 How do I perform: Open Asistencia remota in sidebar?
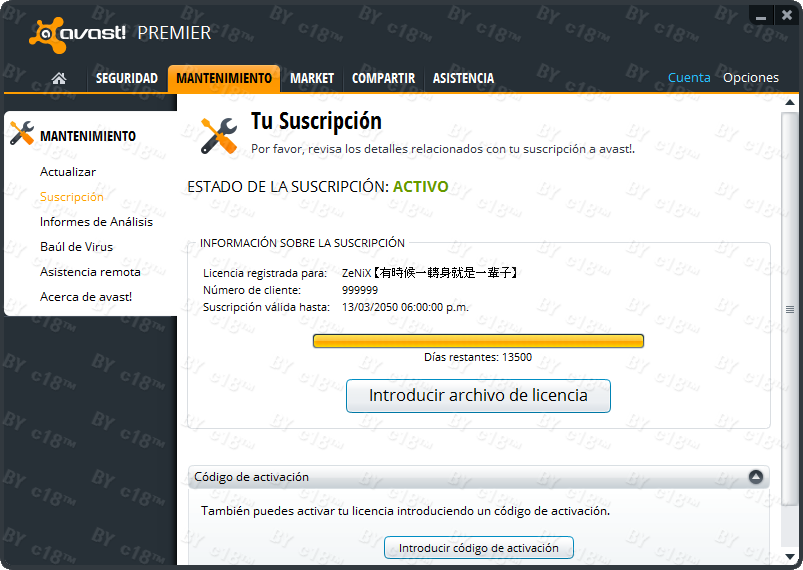90,272
